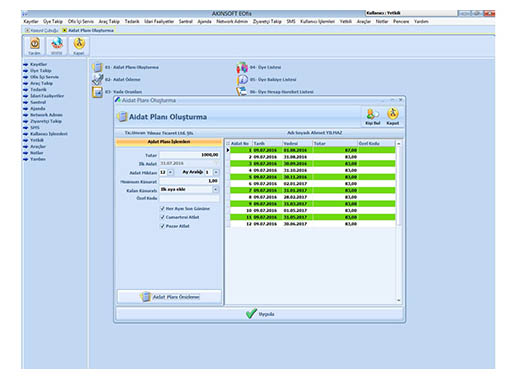Open the Ajanda menu in menu bar
The height and width of the screenshot is (380, 510).
(204, 22)
